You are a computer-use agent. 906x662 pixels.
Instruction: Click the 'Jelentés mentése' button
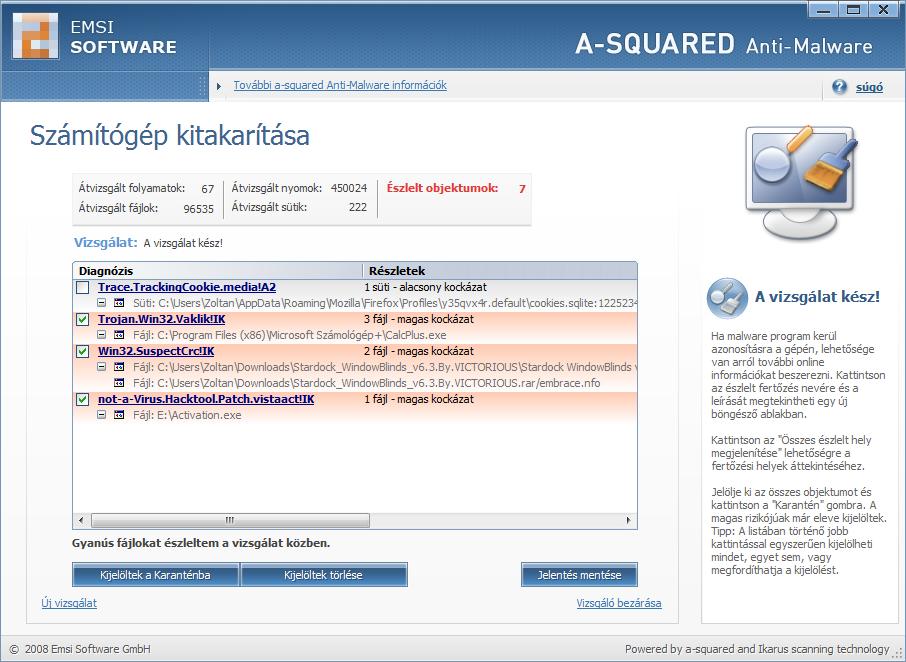(x=579, y=575)
